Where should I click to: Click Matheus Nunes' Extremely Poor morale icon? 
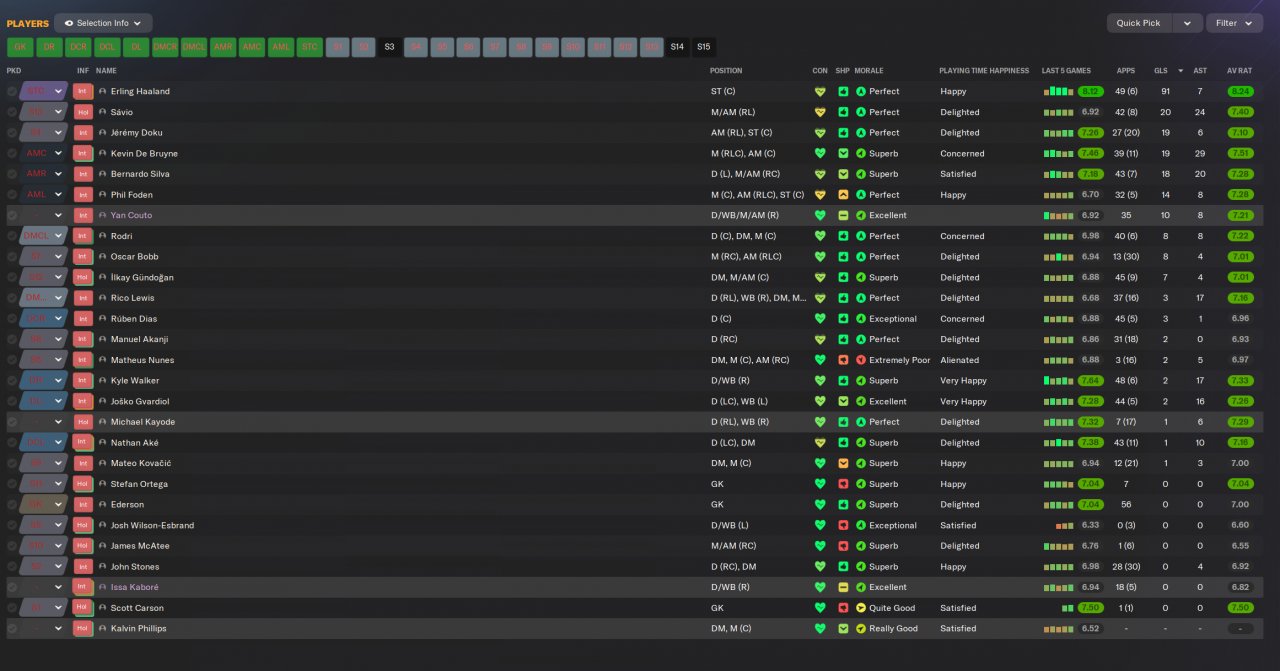(861, 360)
